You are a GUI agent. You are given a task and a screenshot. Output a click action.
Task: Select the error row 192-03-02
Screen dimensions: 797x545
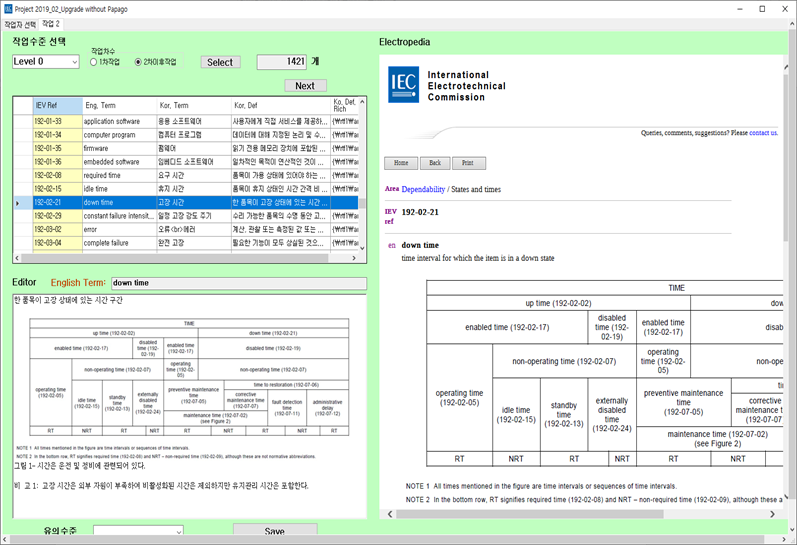(186, 229)
